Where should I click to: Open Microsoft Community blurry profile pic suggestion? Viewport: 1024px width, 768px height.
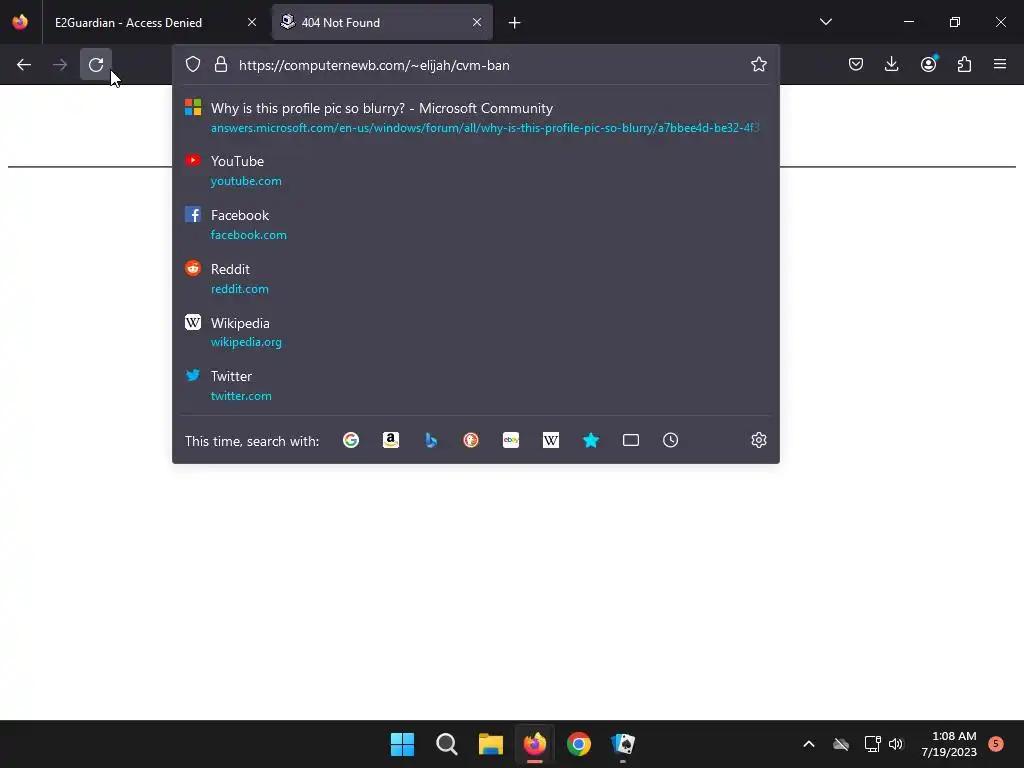(x=475, y=118)
